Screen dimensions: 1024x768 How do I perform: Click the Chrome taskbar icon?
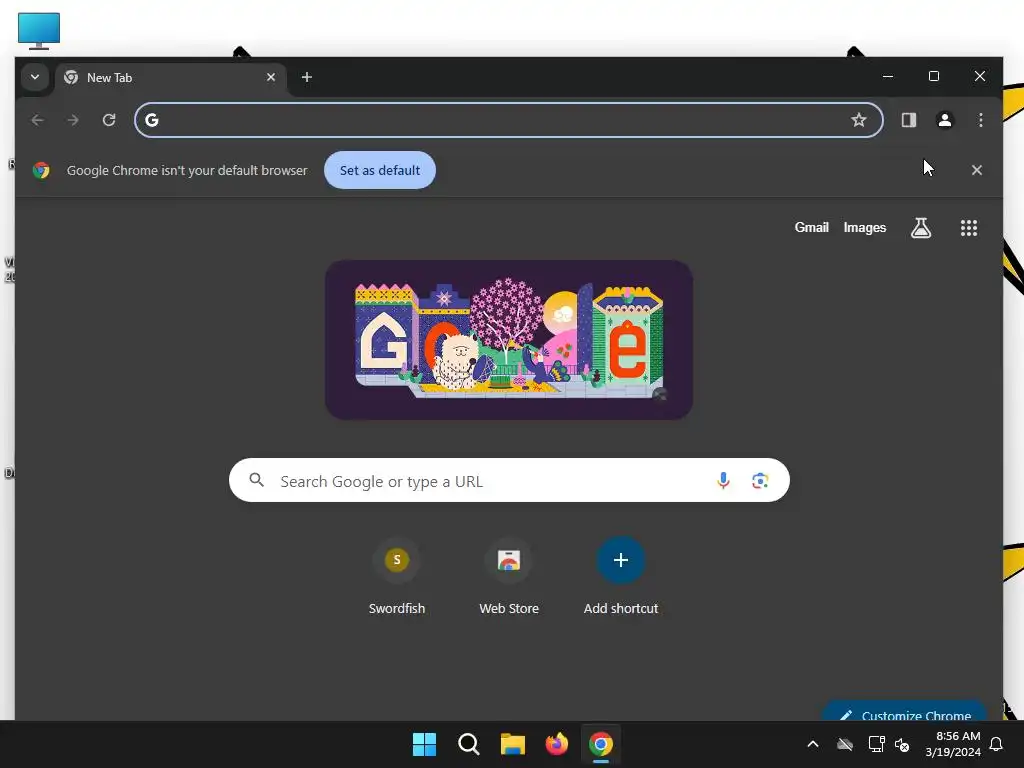(601, 744)
